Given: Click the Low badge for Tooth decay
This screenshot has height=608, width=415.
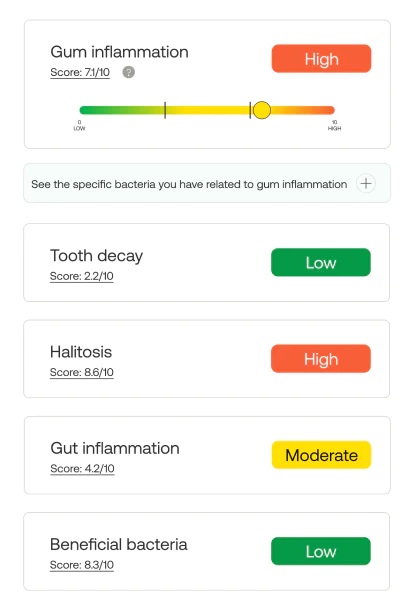Looking at the screenshot, I should click(x=321, y=263).
